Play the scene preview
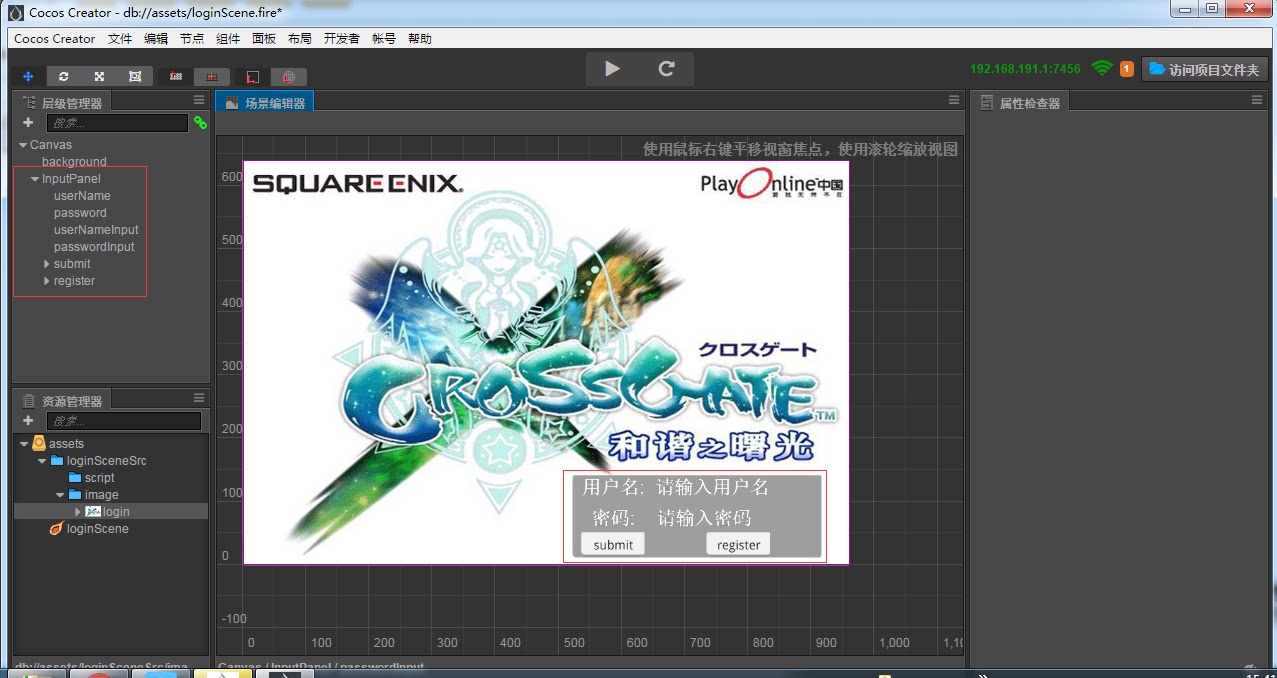The height and width of the screenshot is (678, 1277). [612, 69]
